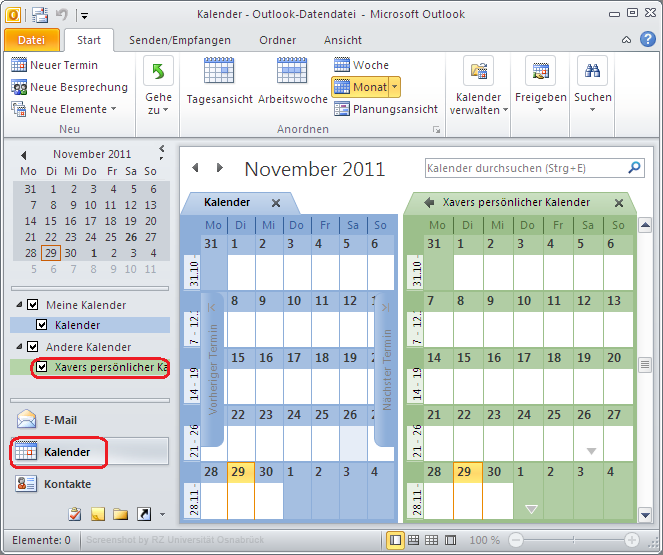Switch to Tagesansicht day view
The image size is (663, 555).
point(219,80)
